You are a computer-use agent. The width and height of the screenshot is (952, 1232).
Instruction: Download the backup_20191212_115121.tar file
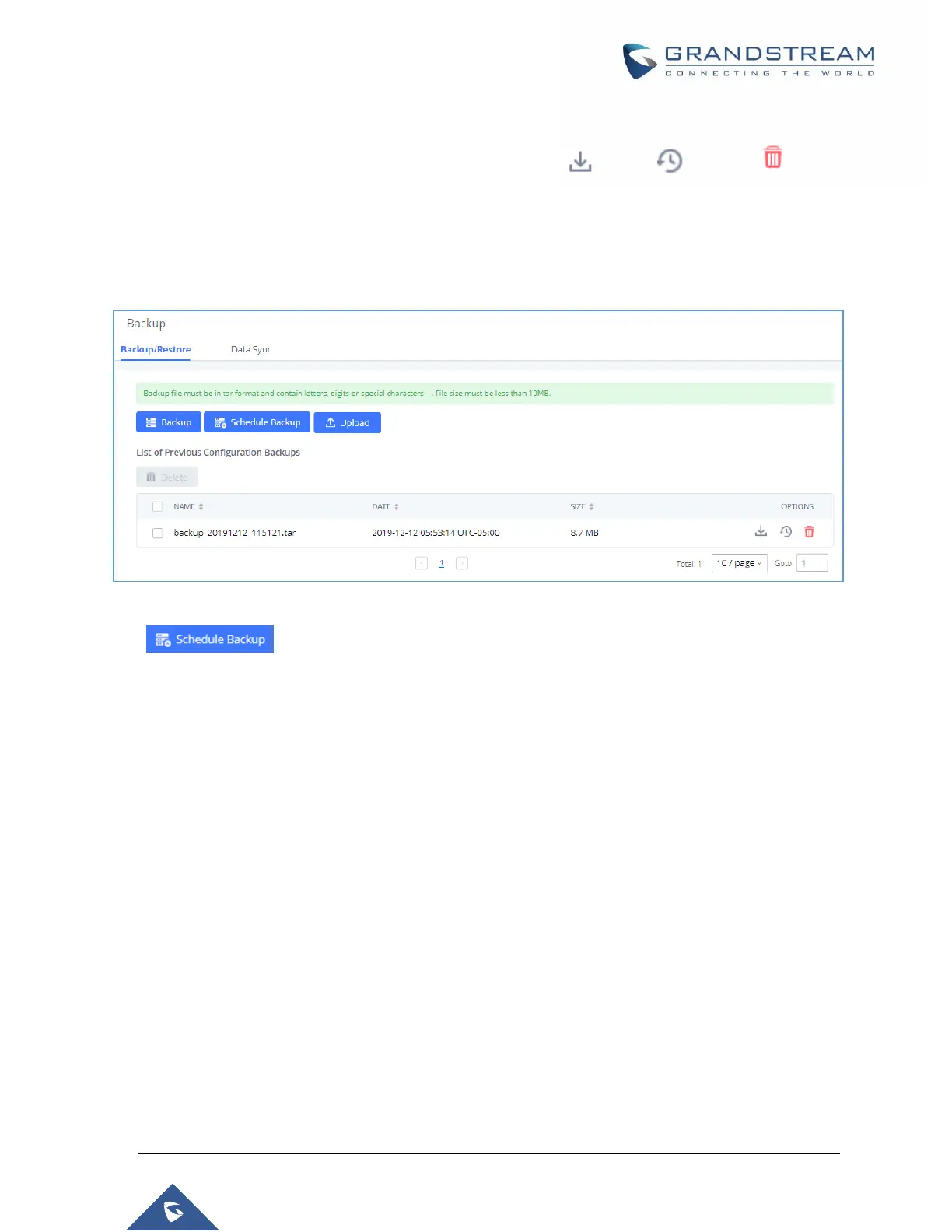[x=761, y=532]
